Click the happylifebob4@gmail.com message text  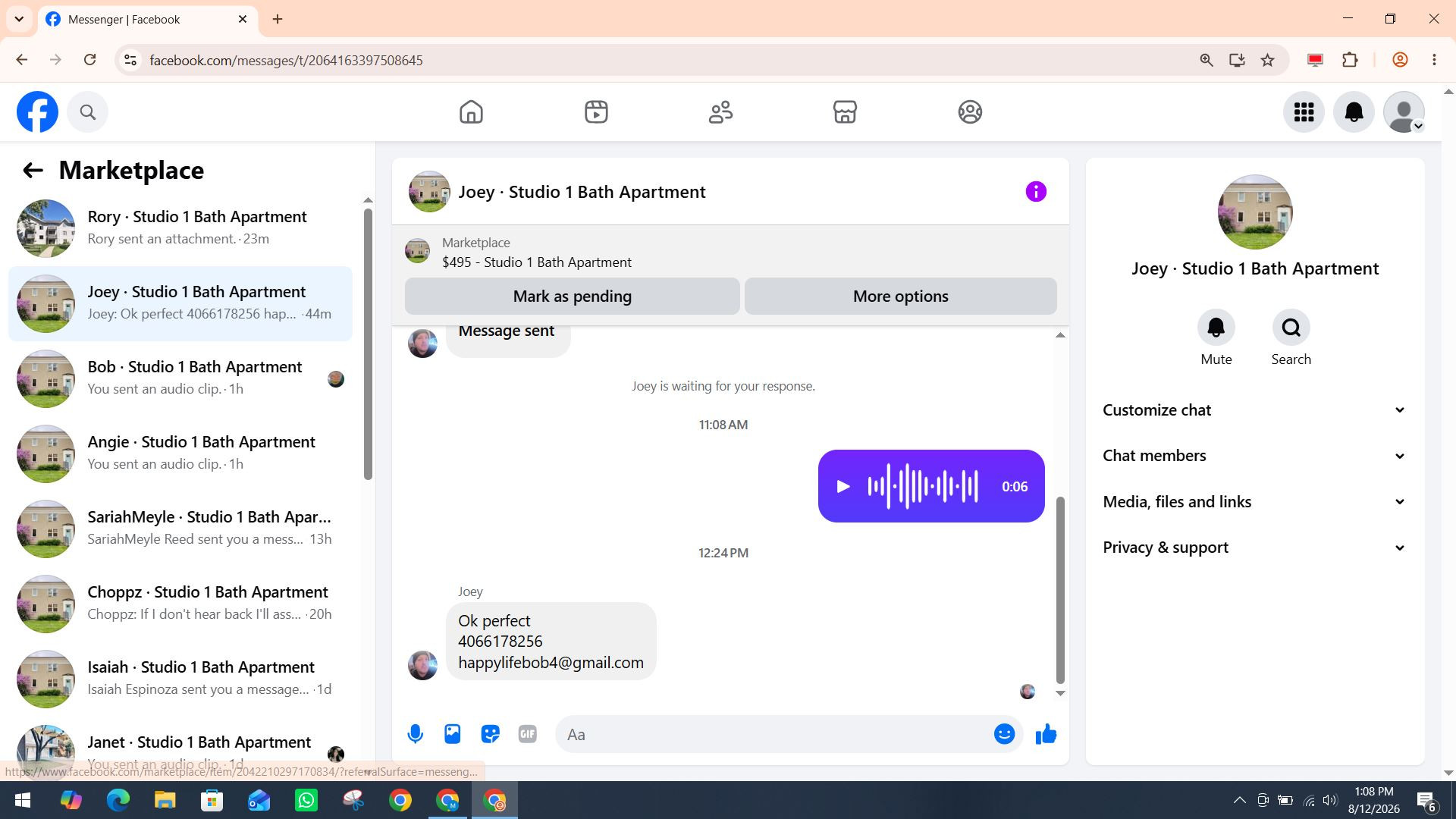(551, 663)
